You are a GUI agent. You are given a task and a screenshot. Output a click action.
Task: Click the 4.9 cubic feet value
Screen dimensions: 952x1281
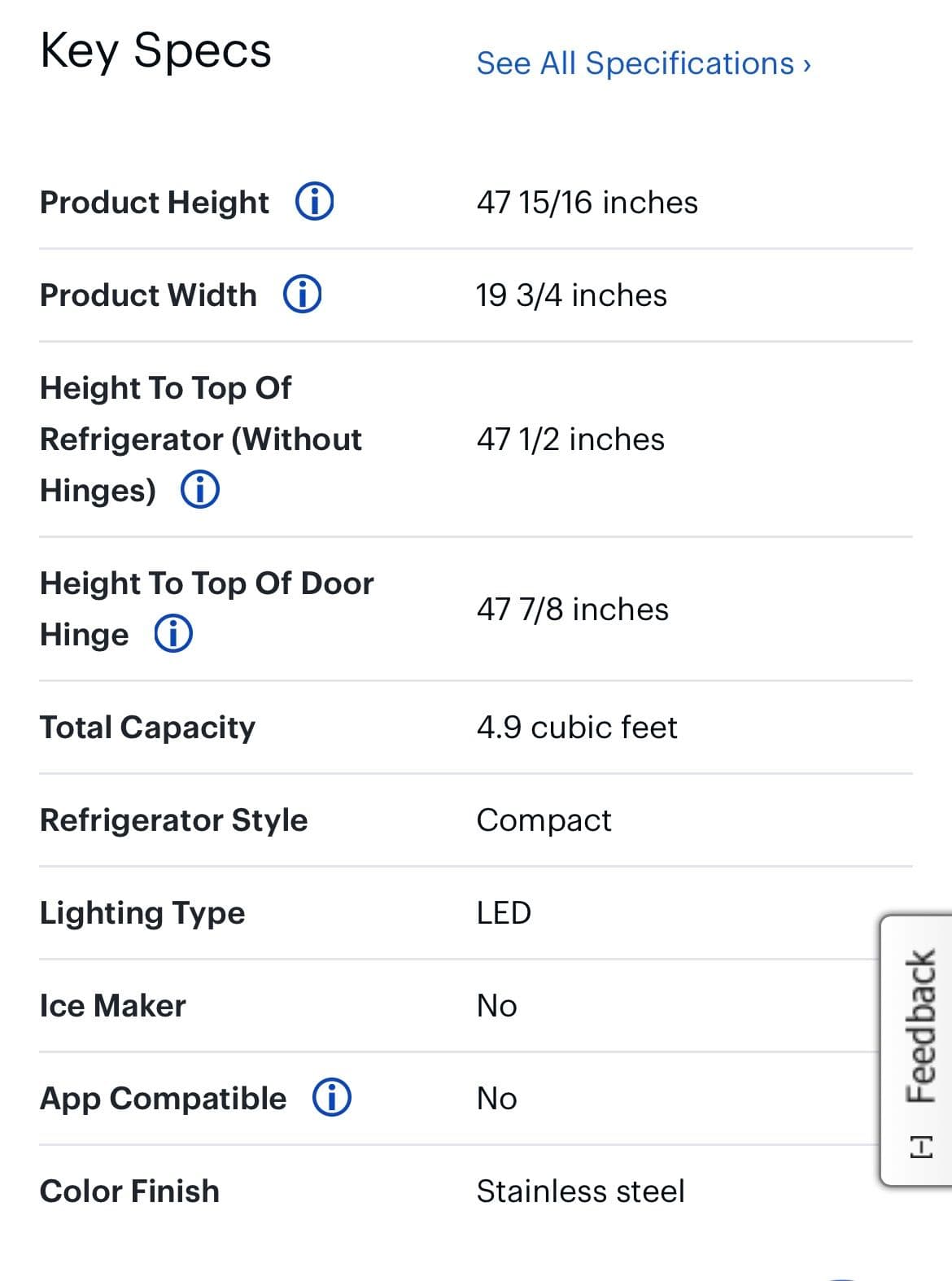(577, 727)
